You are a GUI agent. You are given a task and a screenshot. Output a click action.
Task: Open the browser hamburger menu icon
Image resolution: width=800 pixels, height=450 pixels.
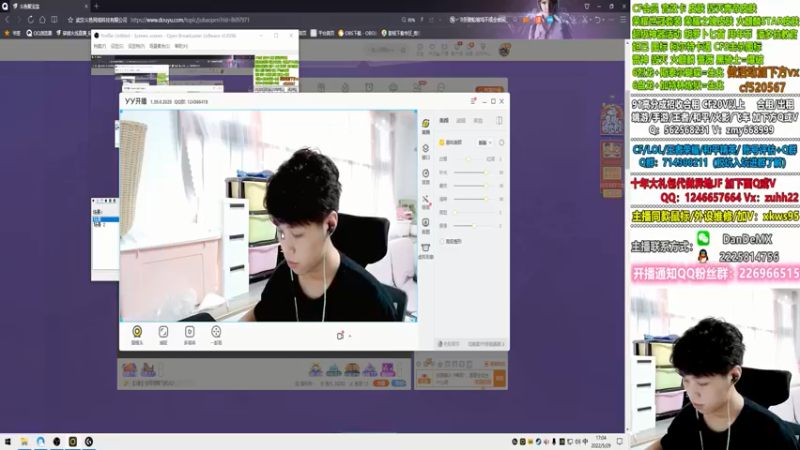(x=623, y=20)
